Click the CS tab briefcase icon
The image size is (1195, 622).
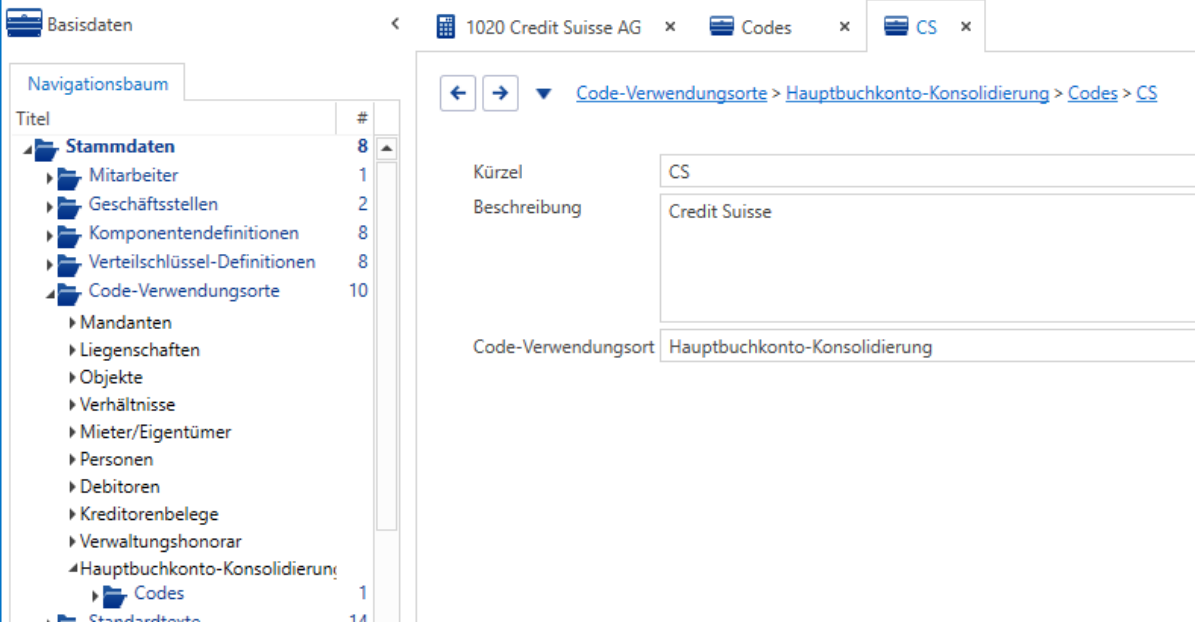[895, 27]
